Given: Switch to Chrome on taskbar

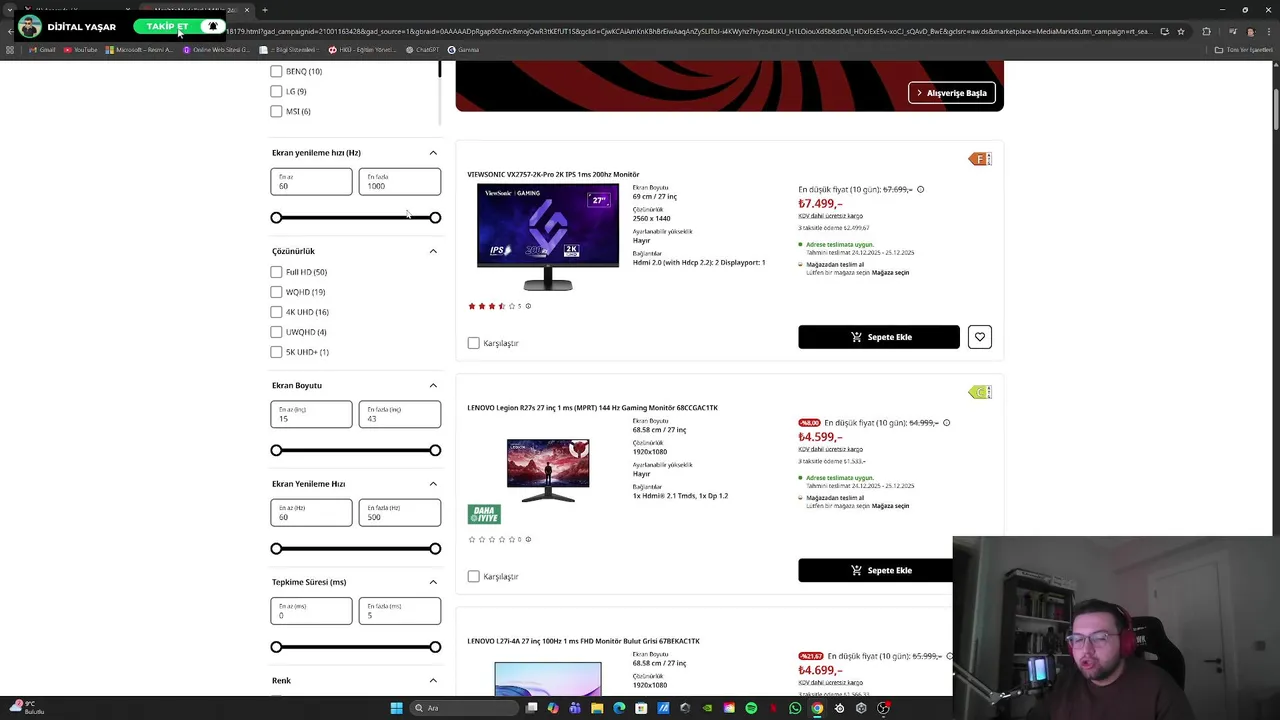Looking at the screenshot, I should coord(817,708).
